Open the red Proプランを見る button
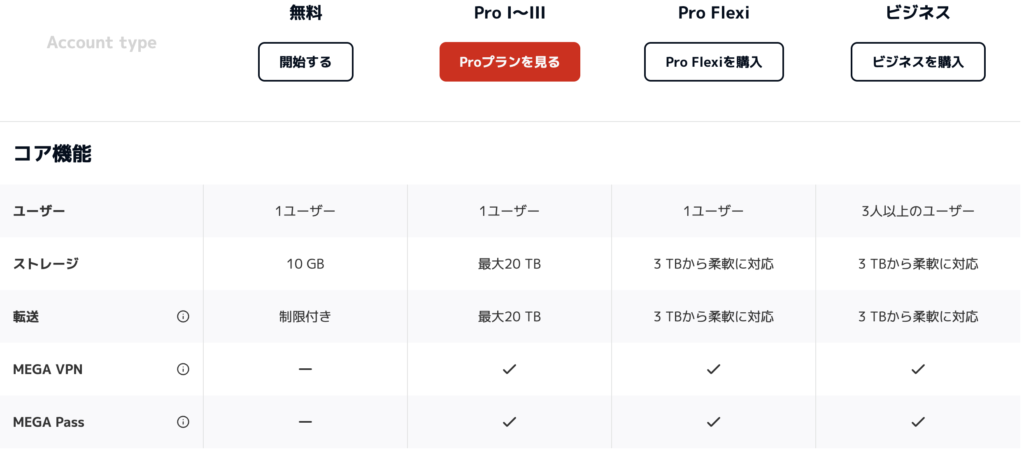The width and height of the screenshot is (1024, 454). pos(509,62)
